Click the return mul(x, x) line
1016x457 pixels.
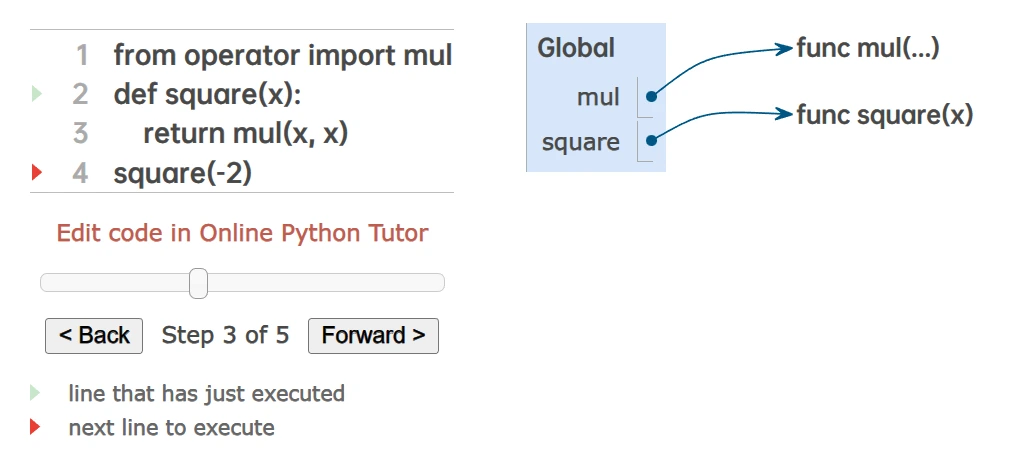point(245,134)
